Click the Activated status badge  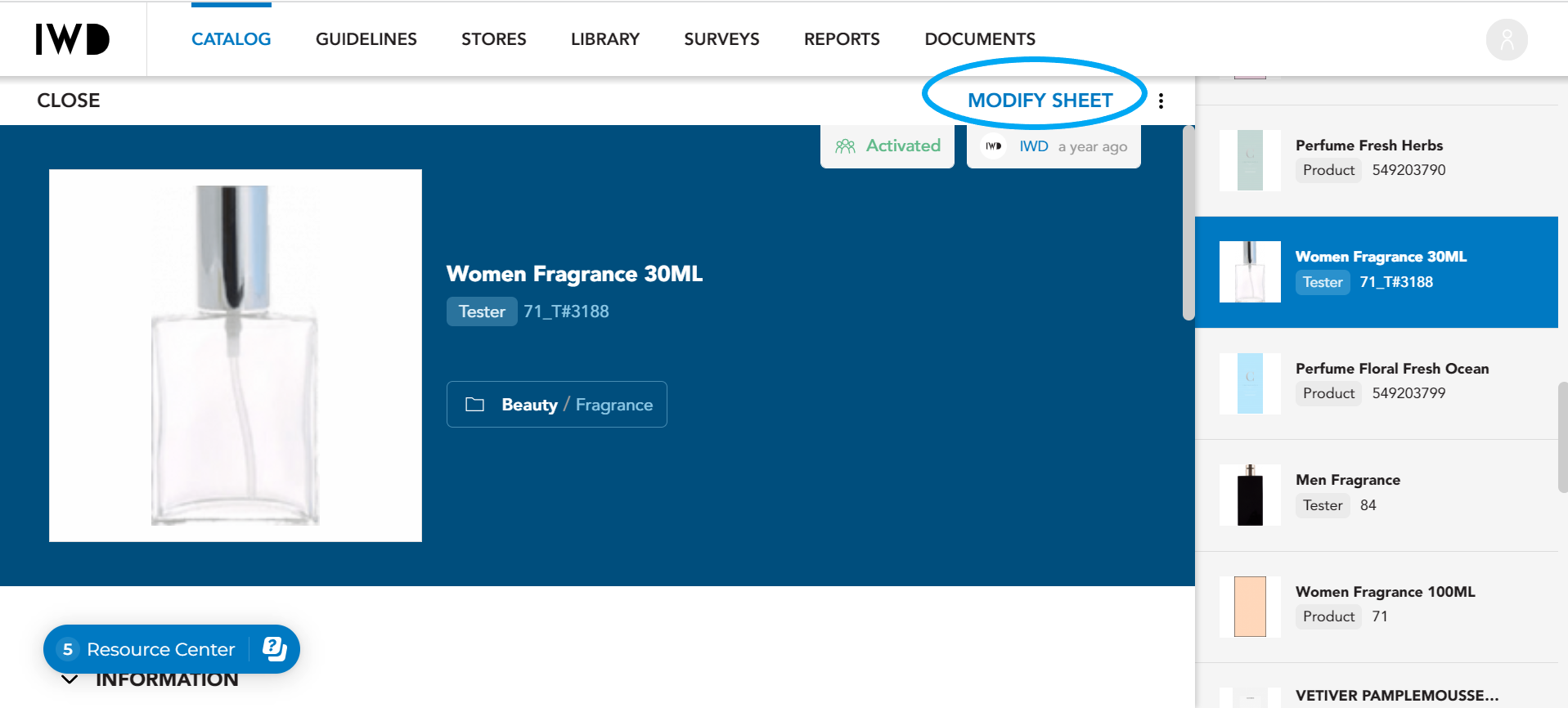887,146
